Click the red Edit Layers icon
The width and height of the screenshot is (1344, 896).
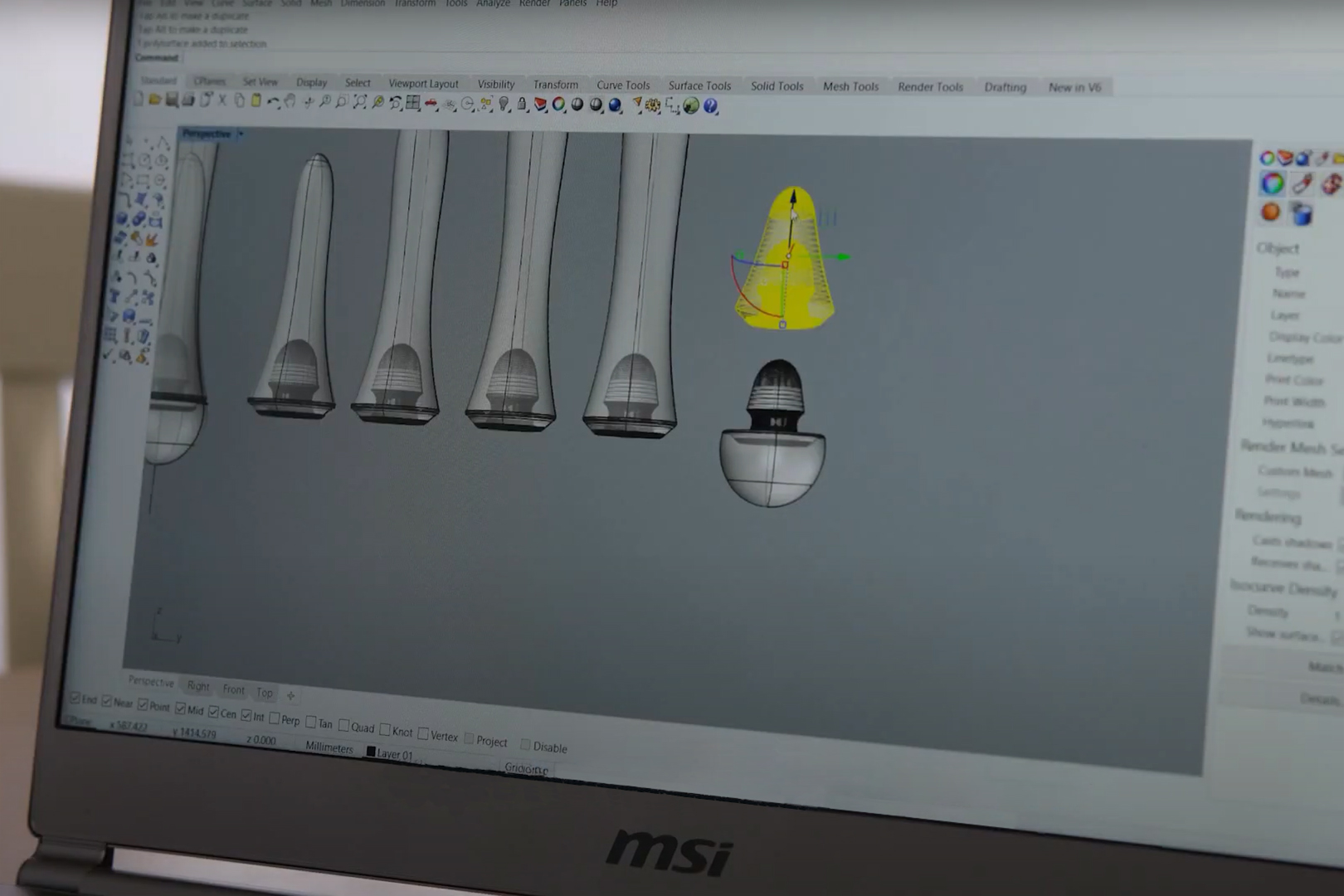539,104
